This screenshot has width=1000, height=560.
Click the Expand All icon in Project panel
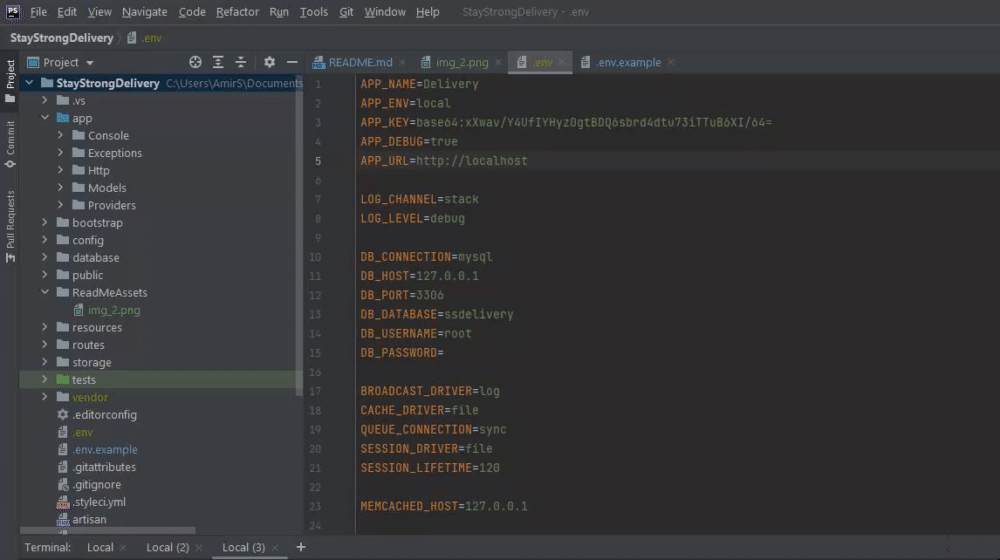click(218, 62)
